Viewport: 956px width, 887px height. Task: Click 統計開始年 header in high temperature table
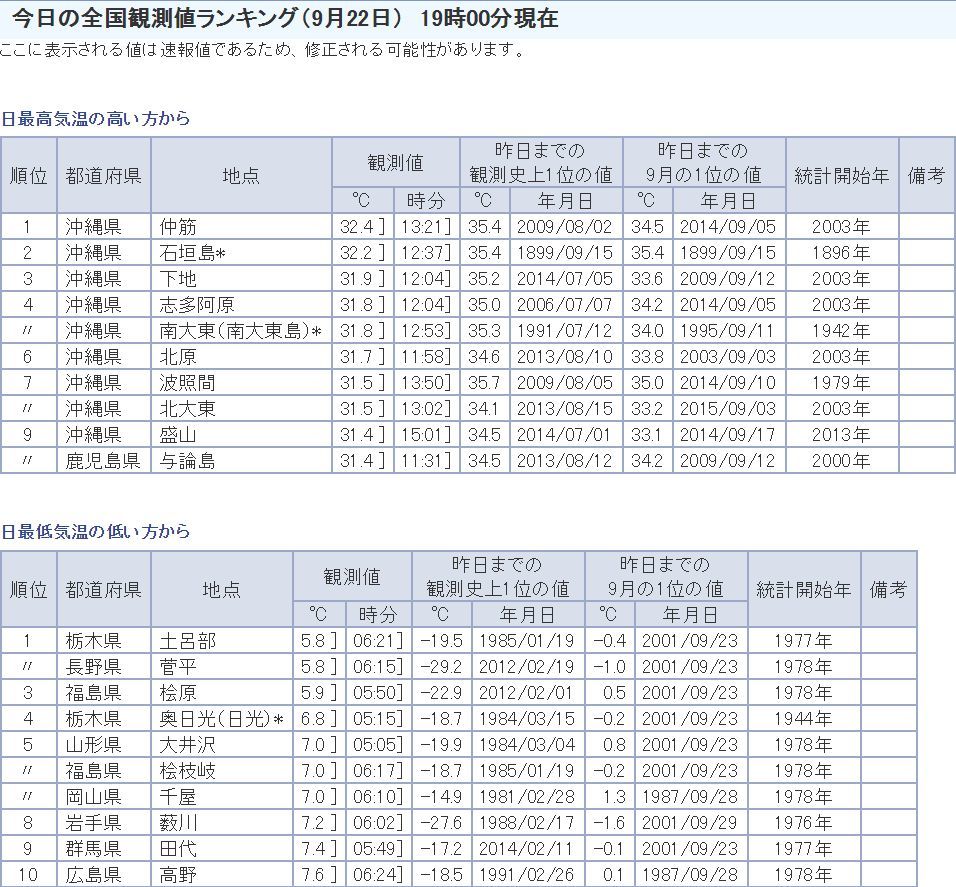(841, 175)
